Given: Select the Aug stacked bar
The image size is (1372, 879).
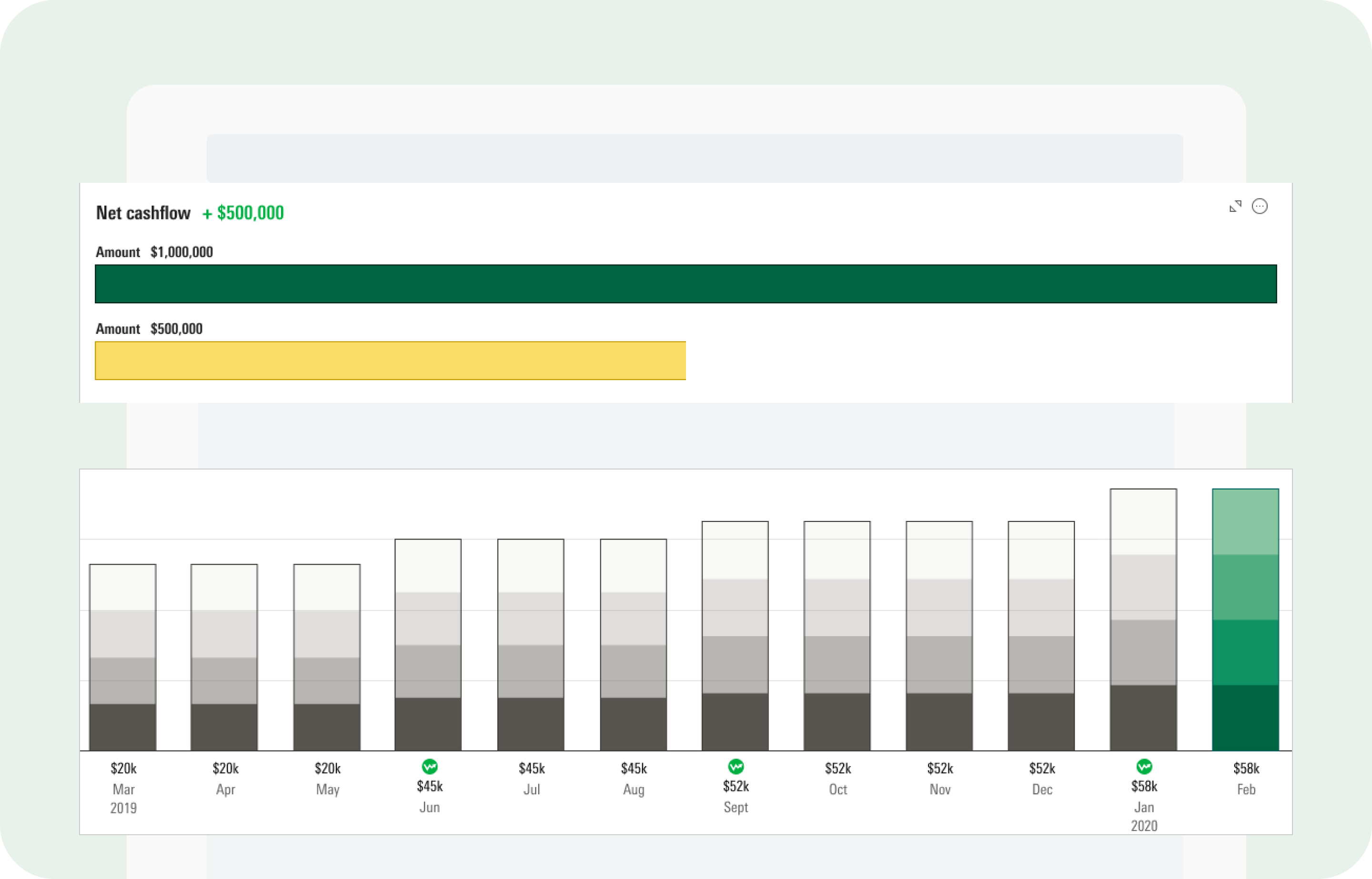Looking at the screenshot, I should click(633, 645).
